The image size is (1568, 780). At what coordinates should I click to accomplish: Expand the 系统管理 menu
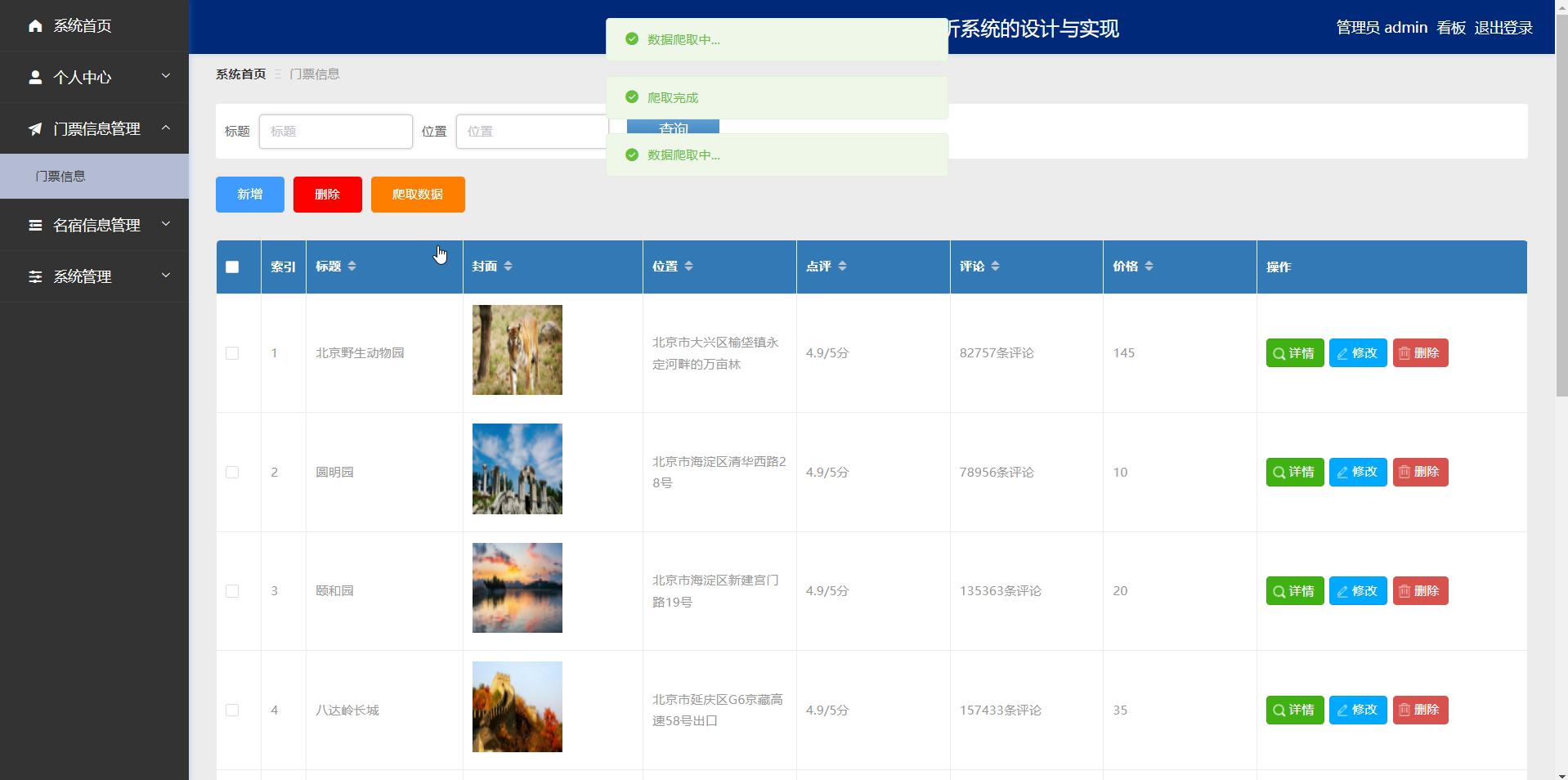[166, 276]
